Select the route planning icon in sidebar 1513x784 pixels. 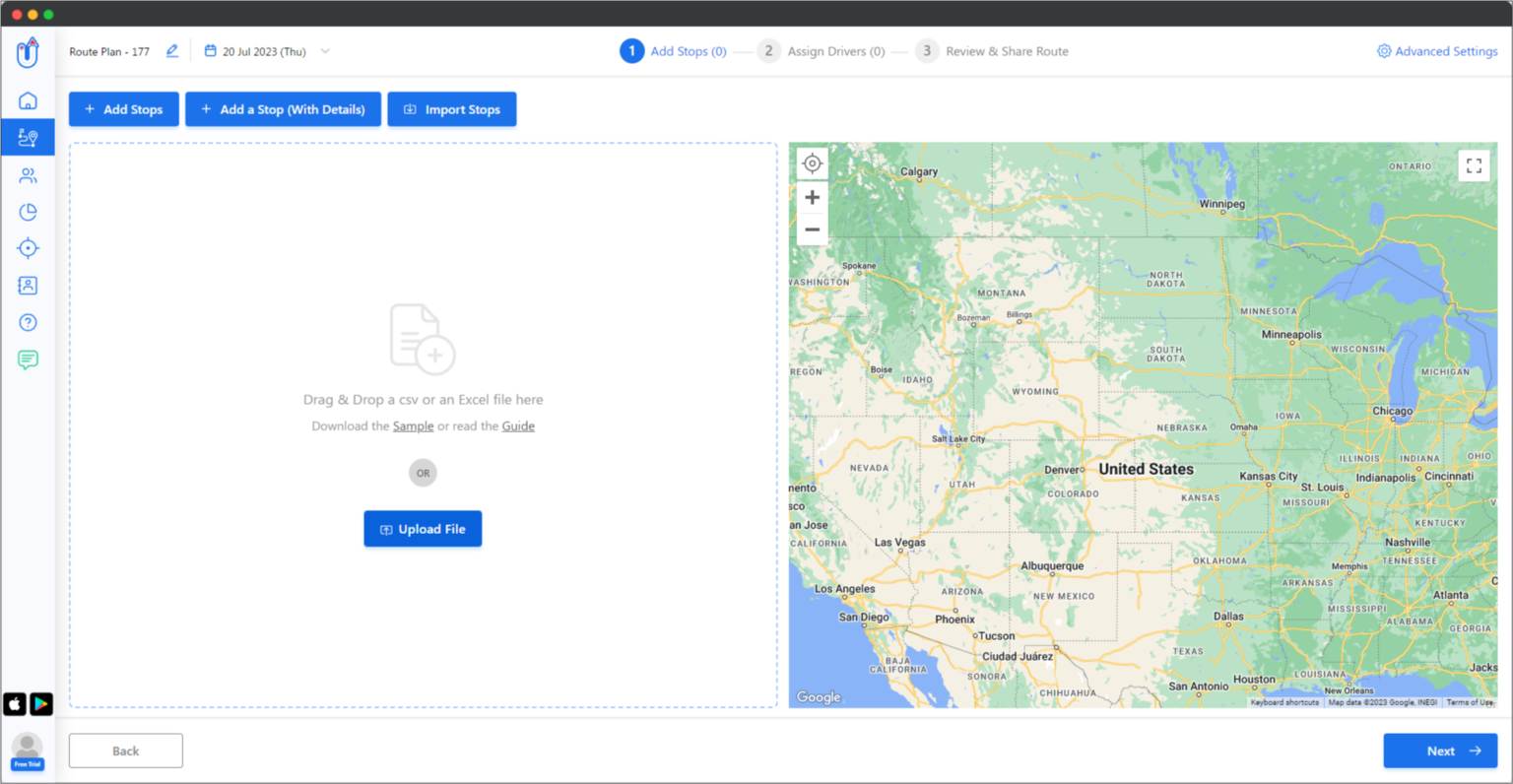(x=28, y=137)
